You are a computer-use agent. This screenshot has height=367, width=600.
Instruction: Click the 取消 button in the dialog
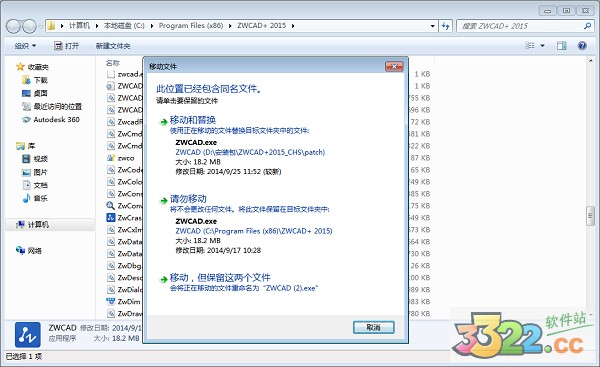[373, 327]
